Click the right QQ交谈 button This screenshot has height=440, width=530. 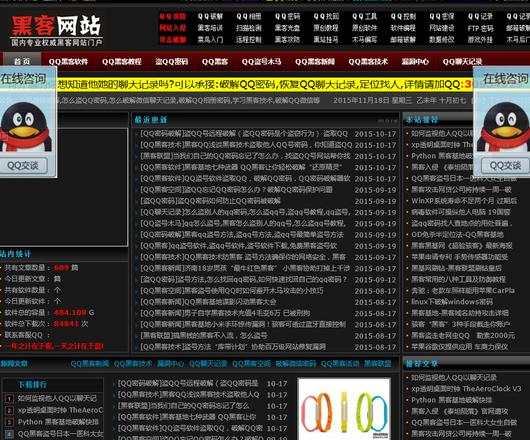pos(505,166)
